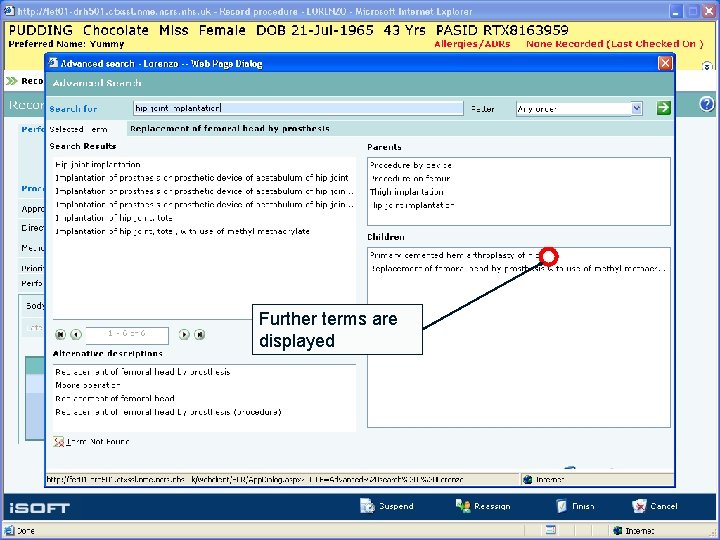Screen dimensions: 720x540
Task: Click the Finish button
Action: (575, 506)
